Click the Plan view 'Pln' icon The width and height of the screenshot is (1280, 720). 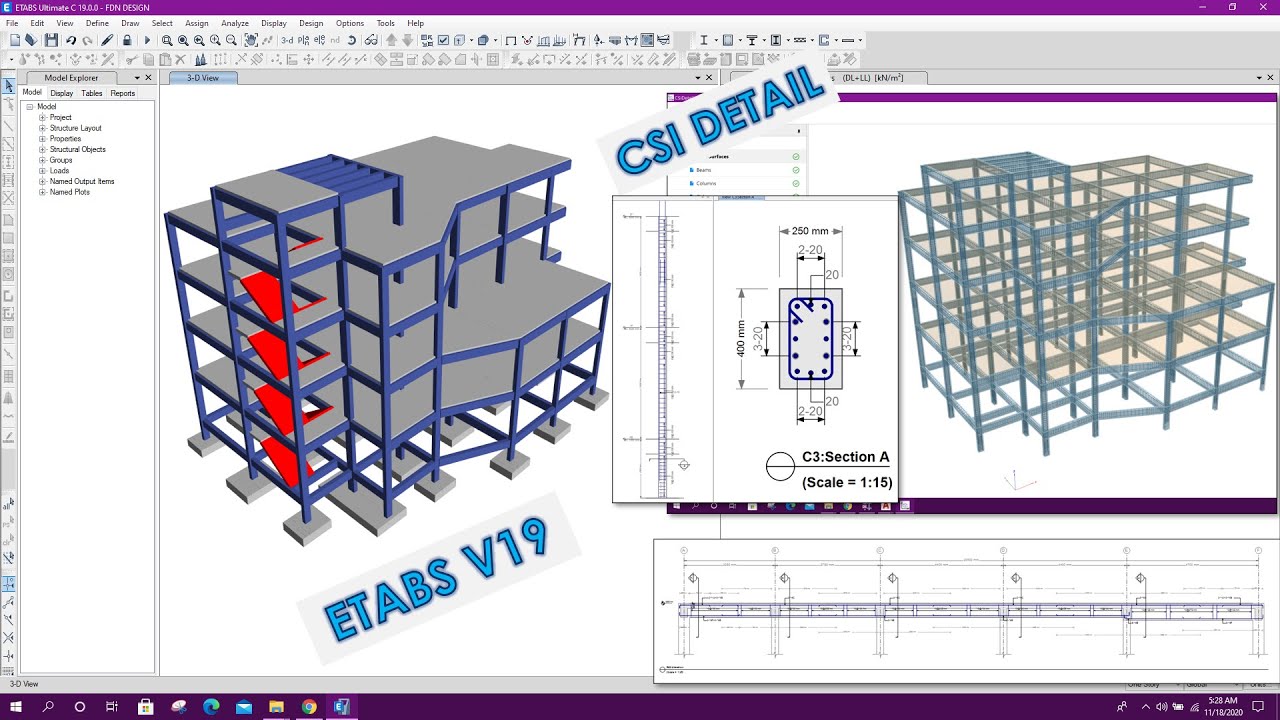[x=303, y=40]
